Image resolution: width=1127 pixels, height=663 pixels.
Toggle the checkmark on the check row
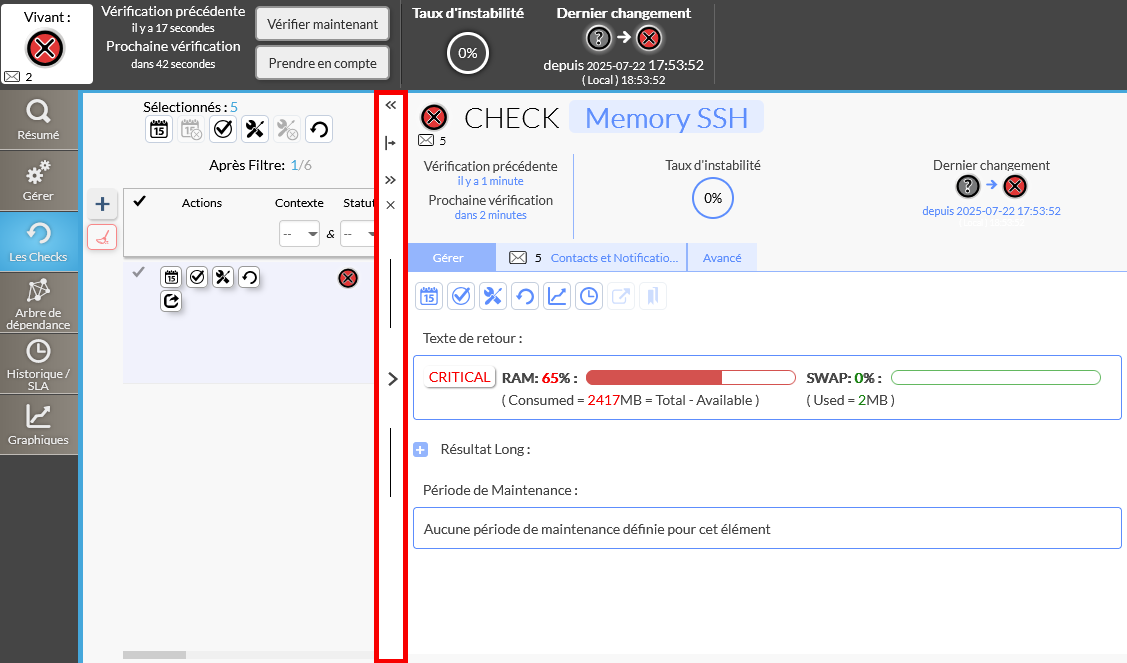[x=139, y=272]
